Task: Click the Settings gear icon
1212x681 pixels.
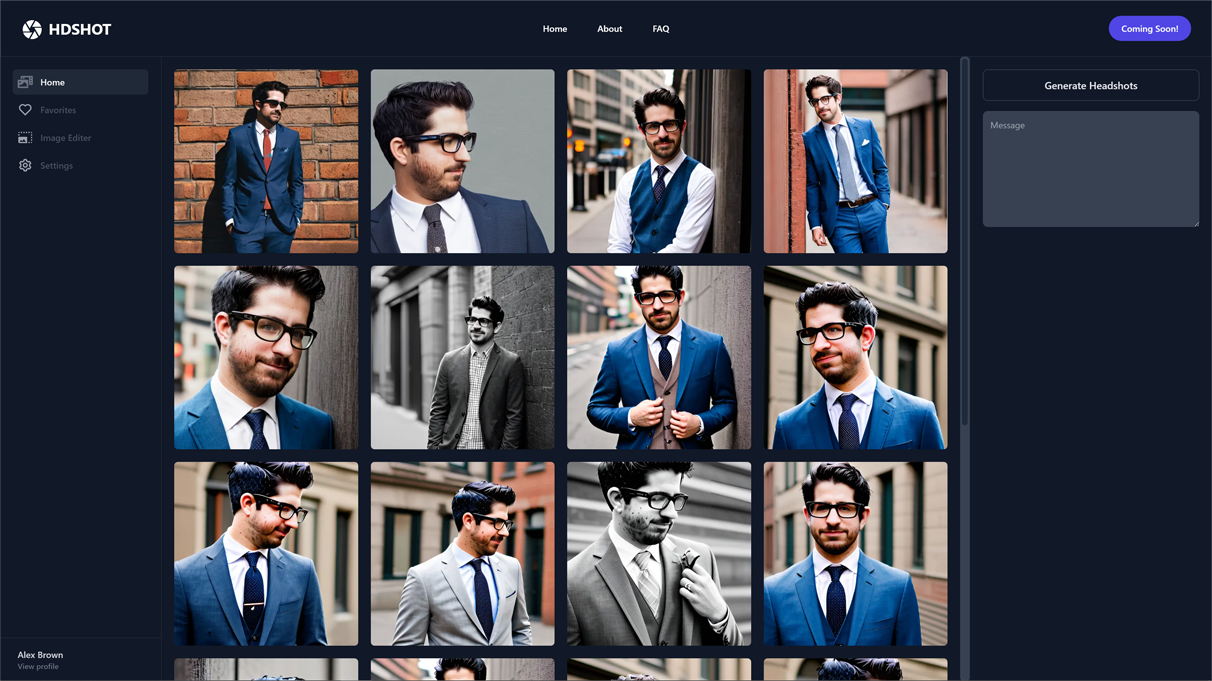Action: (25, 166)
